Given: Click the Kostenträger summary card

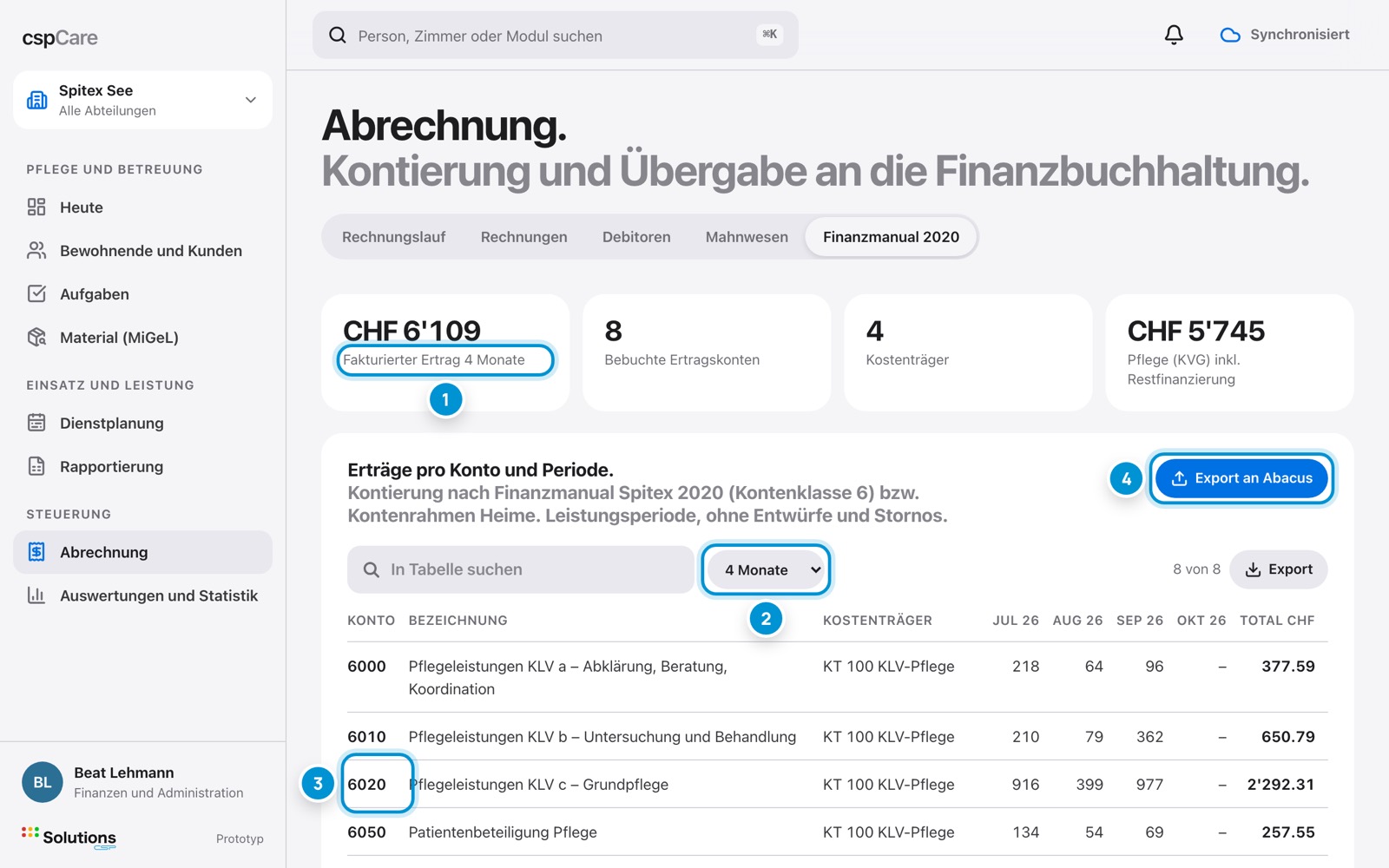Looking at the screenshot, I should [968, 352].
